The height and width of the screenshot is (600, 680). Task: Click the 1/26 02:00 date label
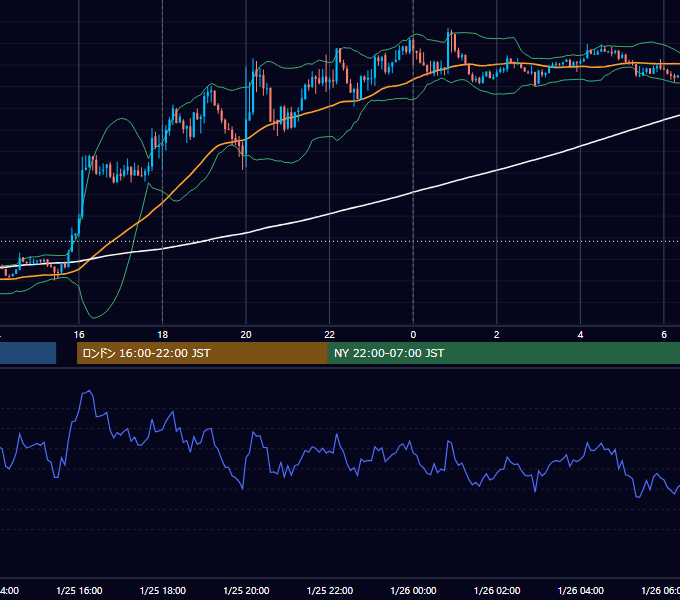497,590
